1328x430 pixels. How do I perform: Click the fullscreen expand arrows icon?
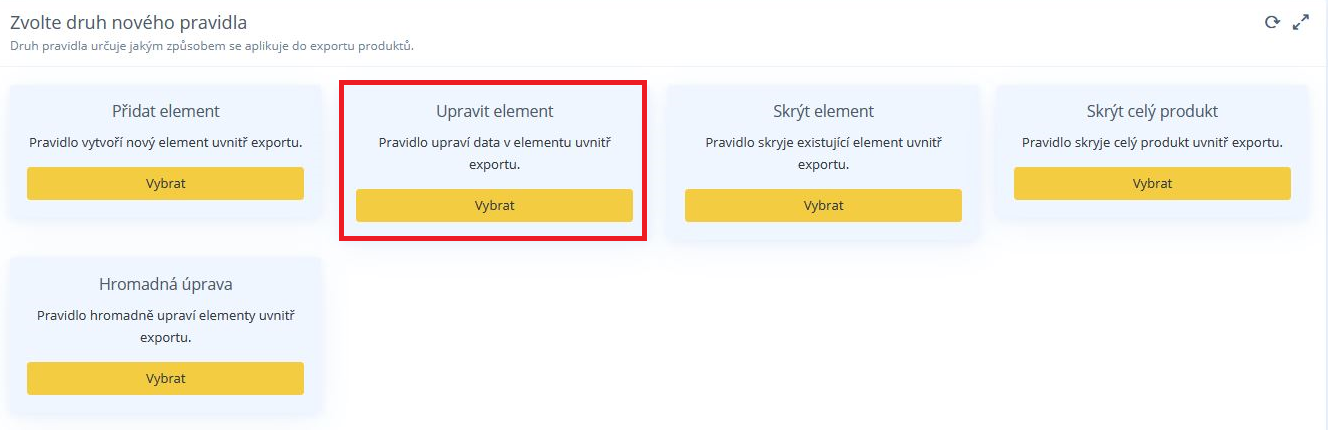pos(1301,22)
